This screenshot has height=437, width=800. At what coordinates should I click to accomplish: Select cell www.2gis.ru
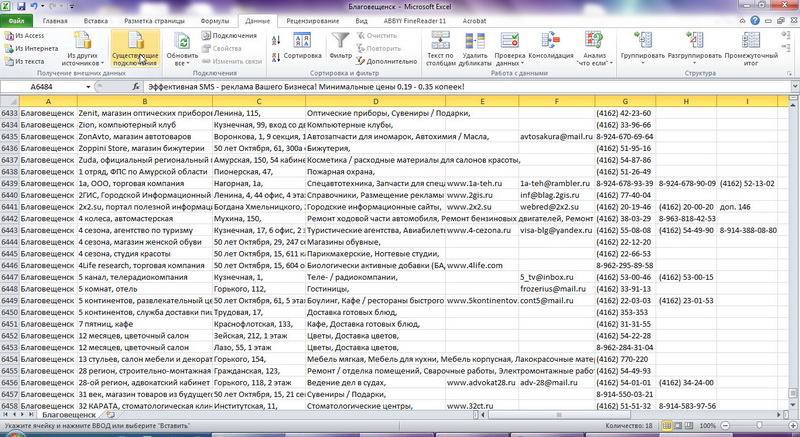click(482, 195)
